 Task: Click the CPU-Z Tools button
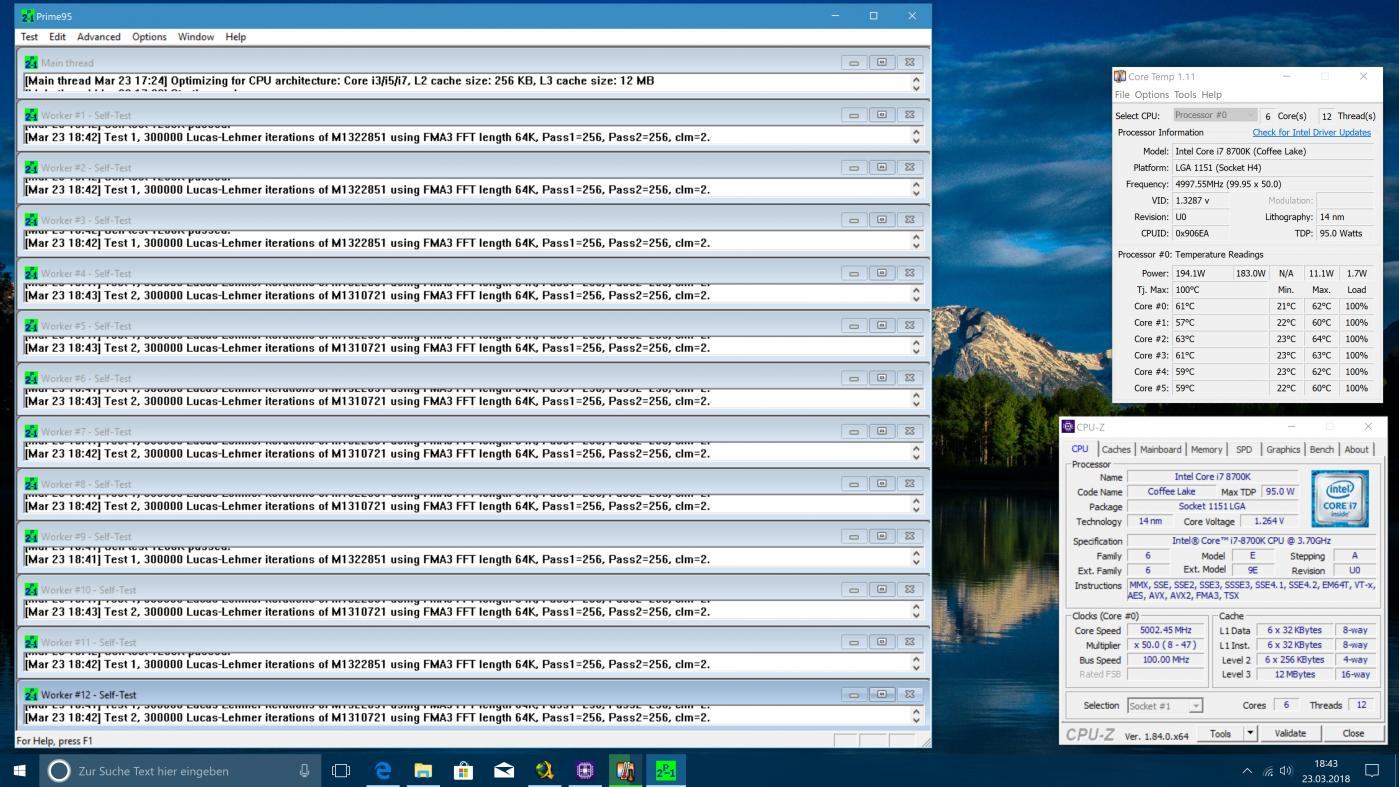tap(1220, 733)
